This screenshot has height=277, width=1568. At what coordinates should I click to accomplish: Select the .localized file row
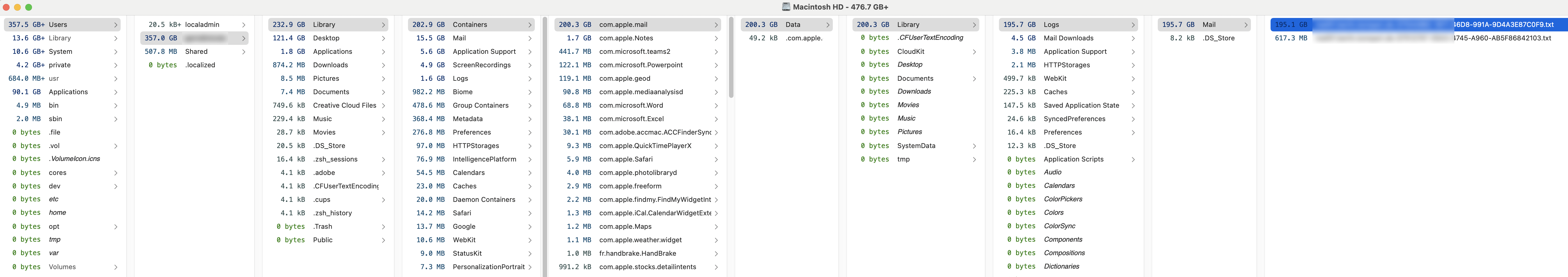click(194, 65)
